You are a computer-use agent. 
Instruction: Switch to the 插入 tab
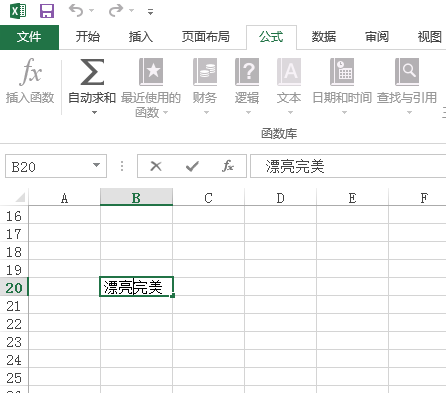(141, 37)
